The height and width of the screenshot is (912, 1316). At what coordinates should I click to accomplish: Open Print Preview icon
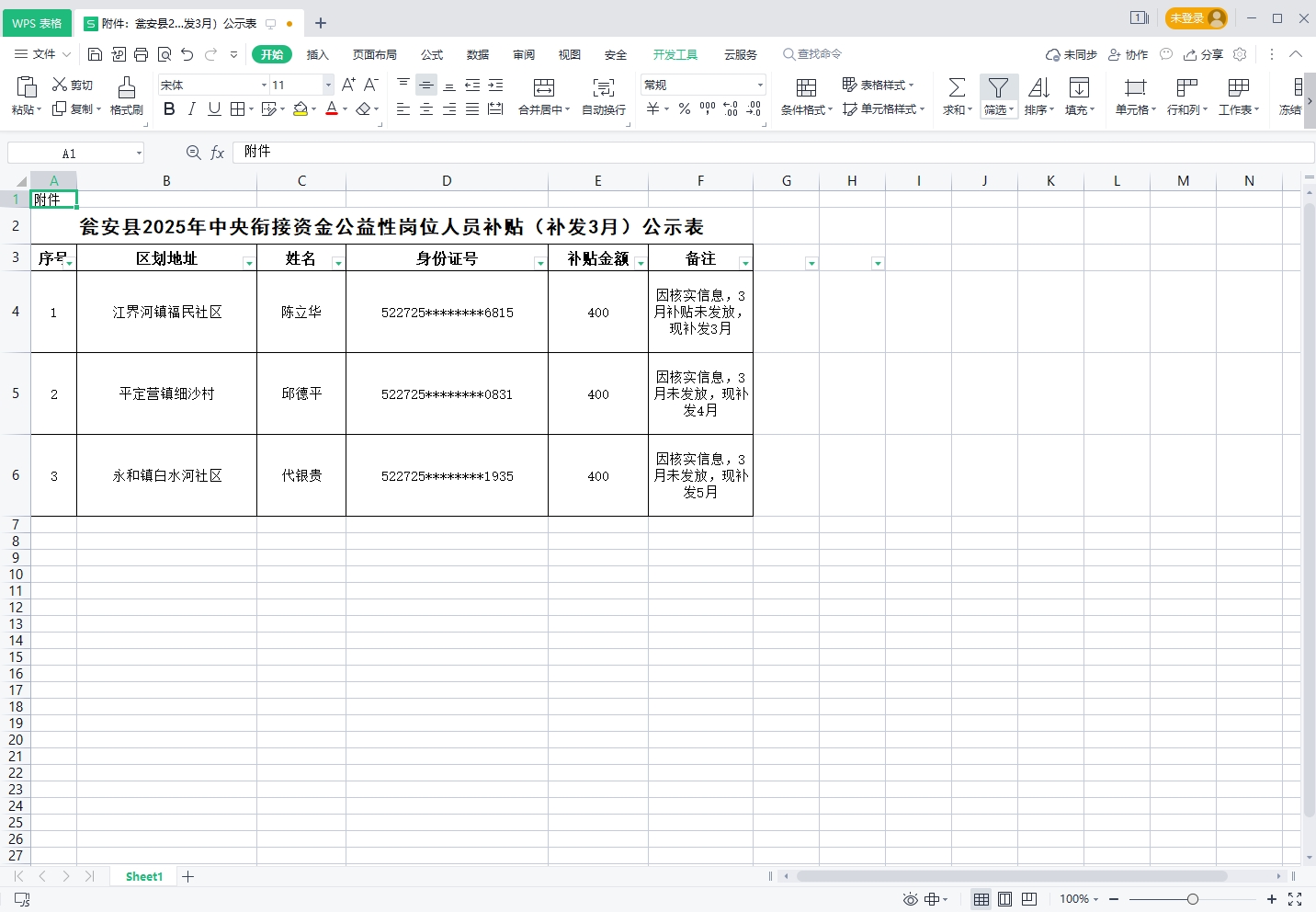(x=164, y=54)
